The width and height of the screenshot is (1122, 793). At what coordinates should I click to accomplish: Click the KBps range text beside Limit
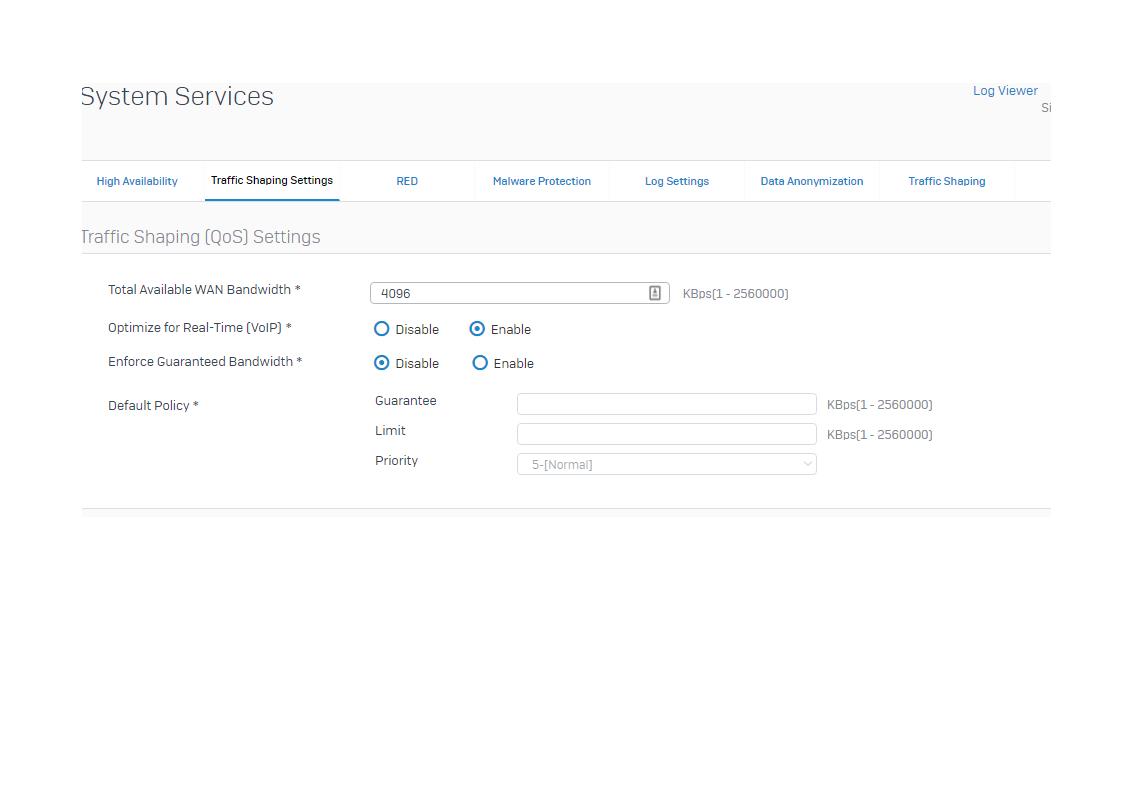click(x=879, y=434)
